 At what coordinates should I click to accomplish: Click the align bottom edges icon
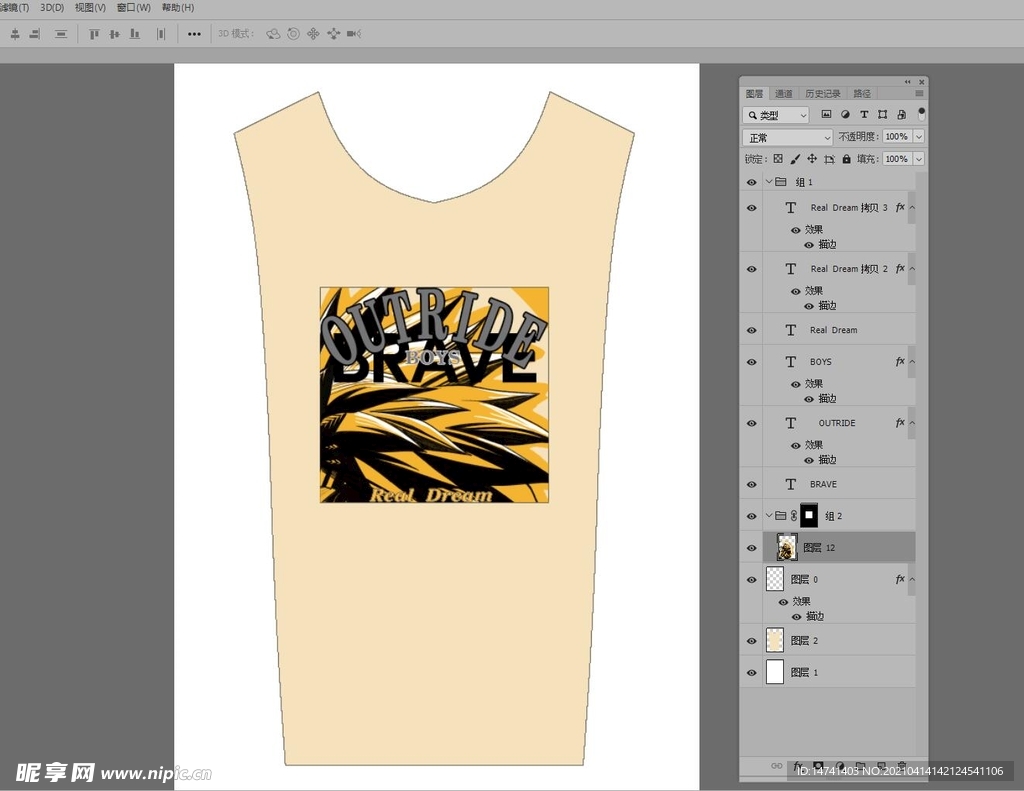(135, 34)
